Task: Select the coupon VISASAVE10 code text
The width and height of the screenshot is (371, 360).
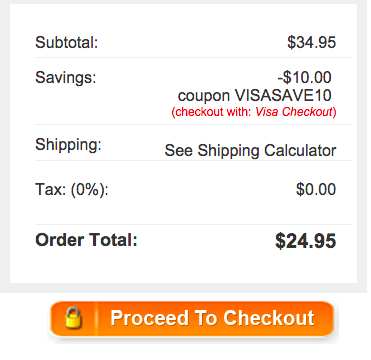Action: pyautogui.click(x=255, y=96)
